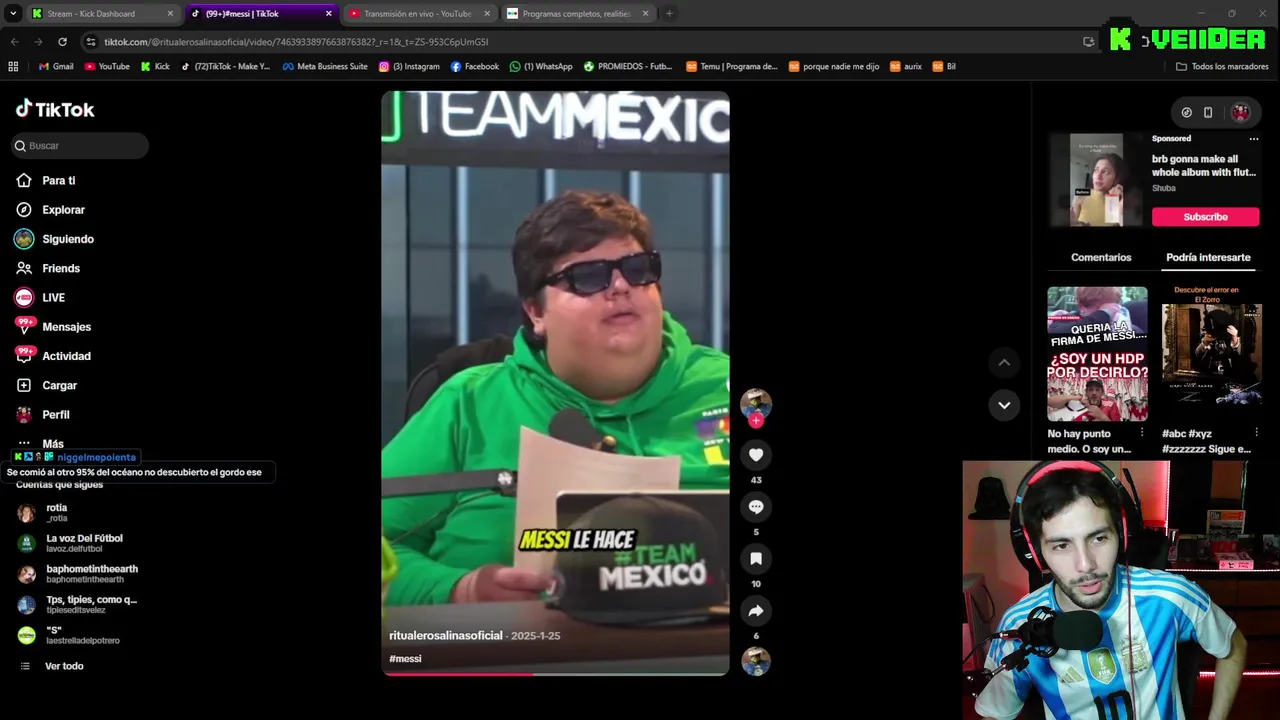1280x720 pixels.
Task: Open Chrome apps grid in bookmarks bar
Action: [13, 66]
